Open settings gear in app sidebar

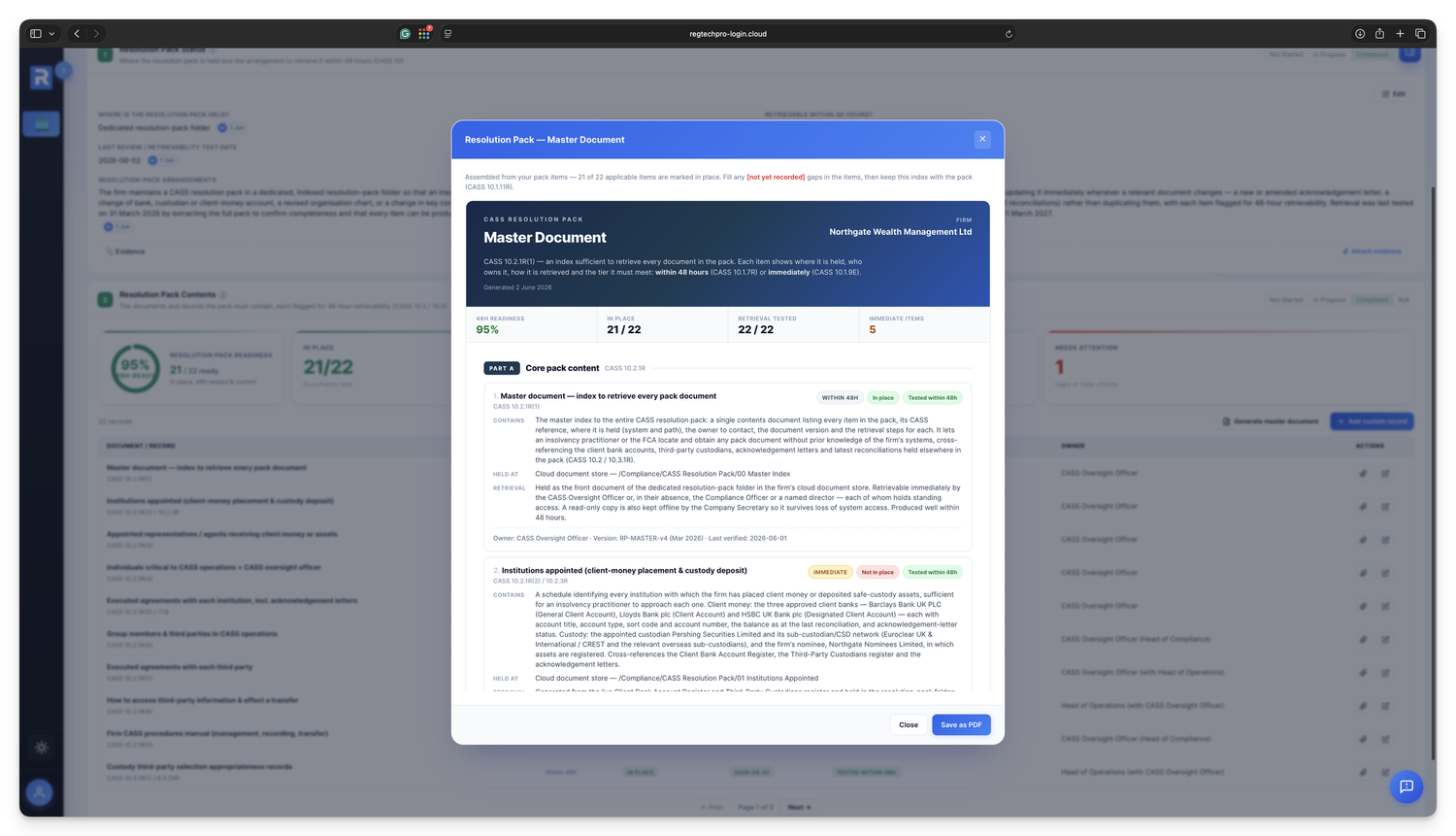(x=41, y=748)
